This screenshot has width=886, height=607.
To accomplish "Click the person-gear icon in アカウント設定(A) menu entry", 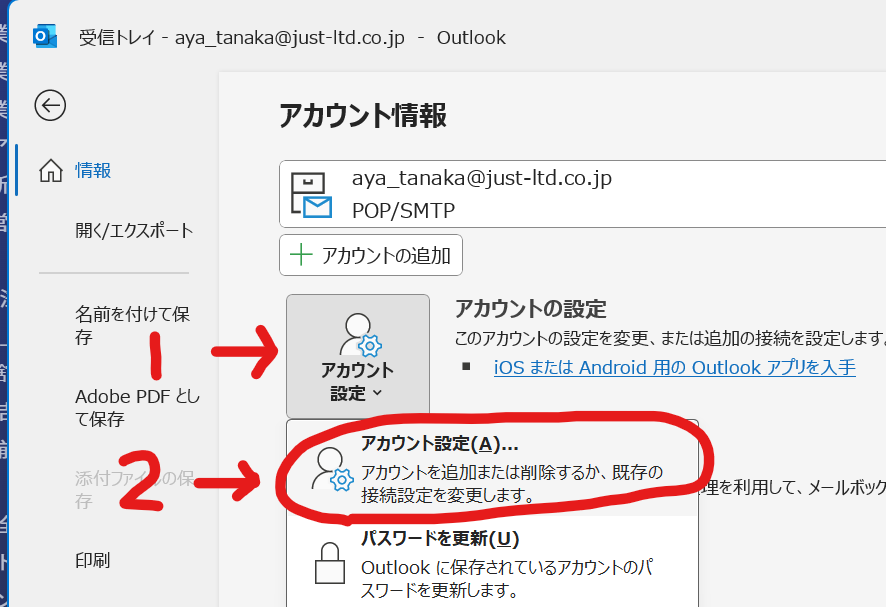I will [332, 469].
